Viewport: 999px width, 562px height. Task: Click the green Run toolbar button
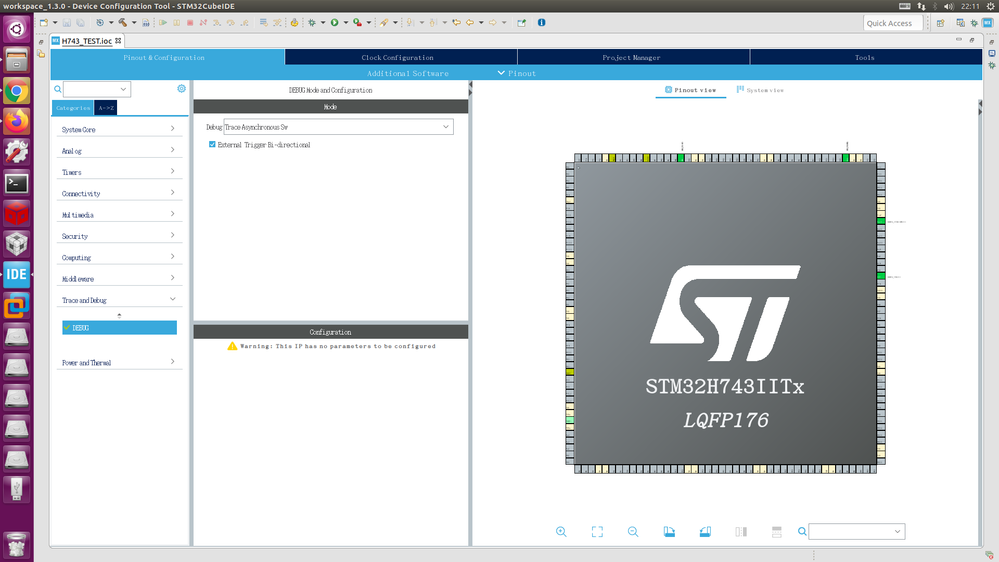334,22
